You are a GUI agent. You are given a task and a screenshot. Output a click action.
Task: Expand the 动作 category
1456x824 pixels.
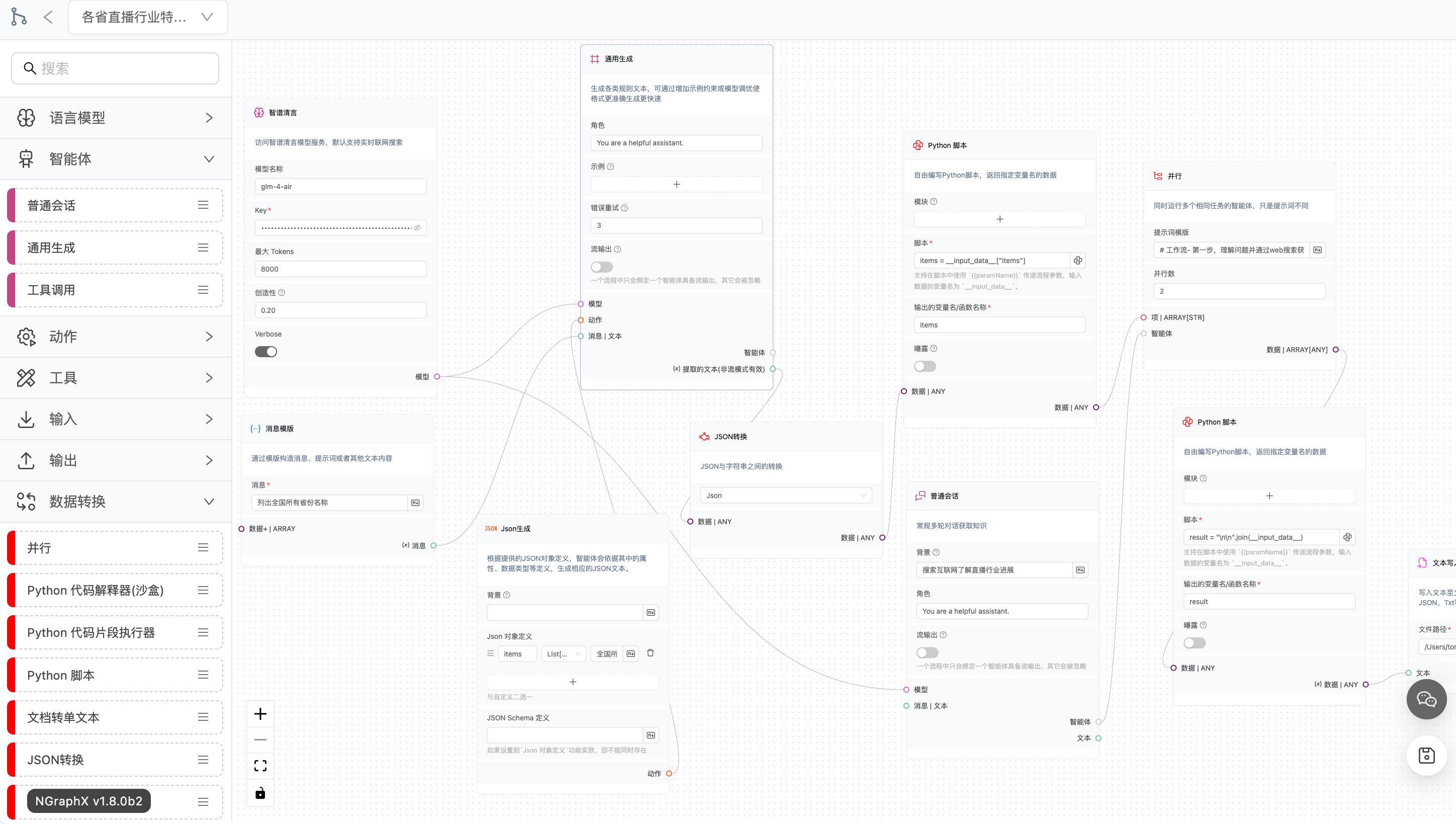coord(115,337)
